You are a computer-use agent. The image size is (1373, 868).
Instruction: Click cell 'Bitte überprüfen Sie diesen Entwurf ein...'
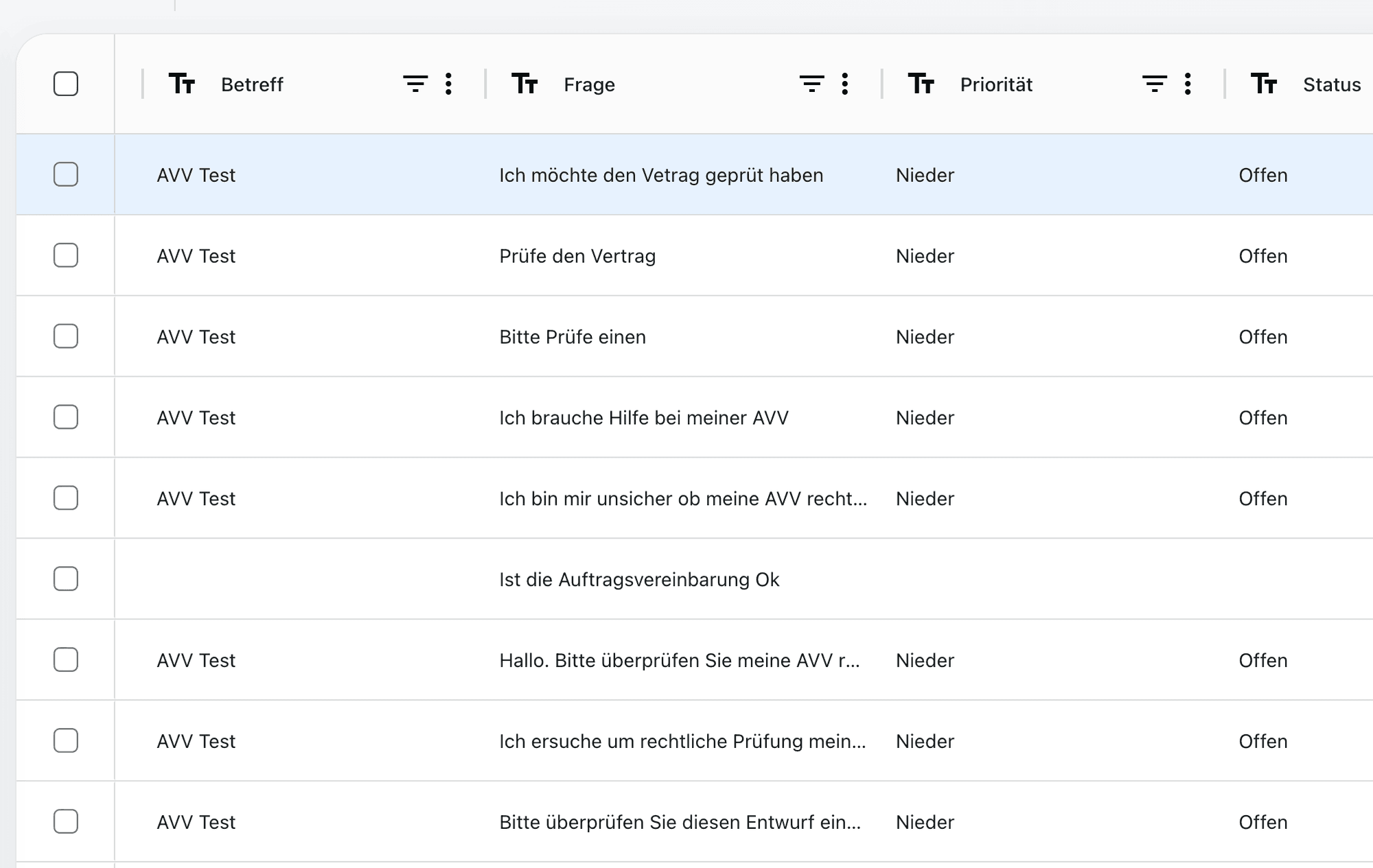tap(680, 822)
